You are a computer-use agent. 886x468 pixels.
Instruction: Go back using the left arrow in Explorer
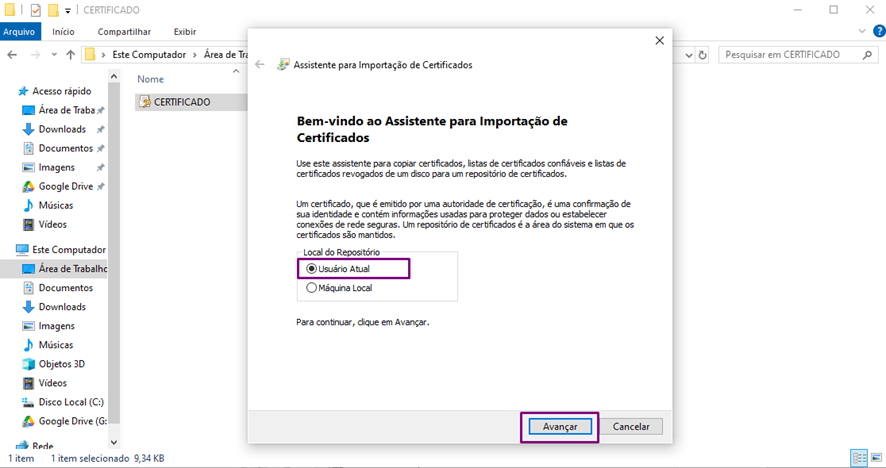pyautogui.click(x=12, y=55)
